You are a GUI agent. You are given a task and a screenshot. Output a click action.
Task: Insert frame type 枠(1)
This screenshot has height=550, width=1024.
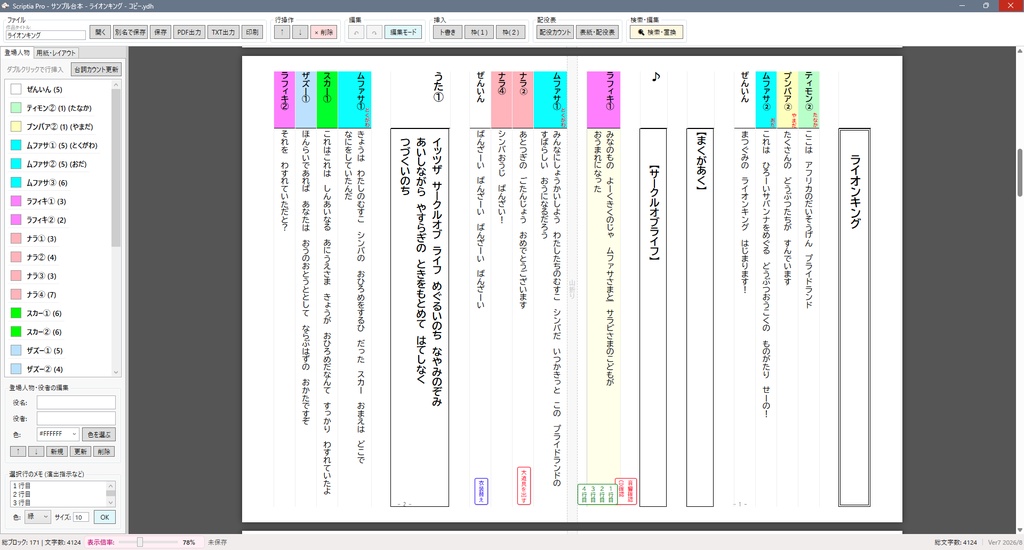[x=479, y=32]
